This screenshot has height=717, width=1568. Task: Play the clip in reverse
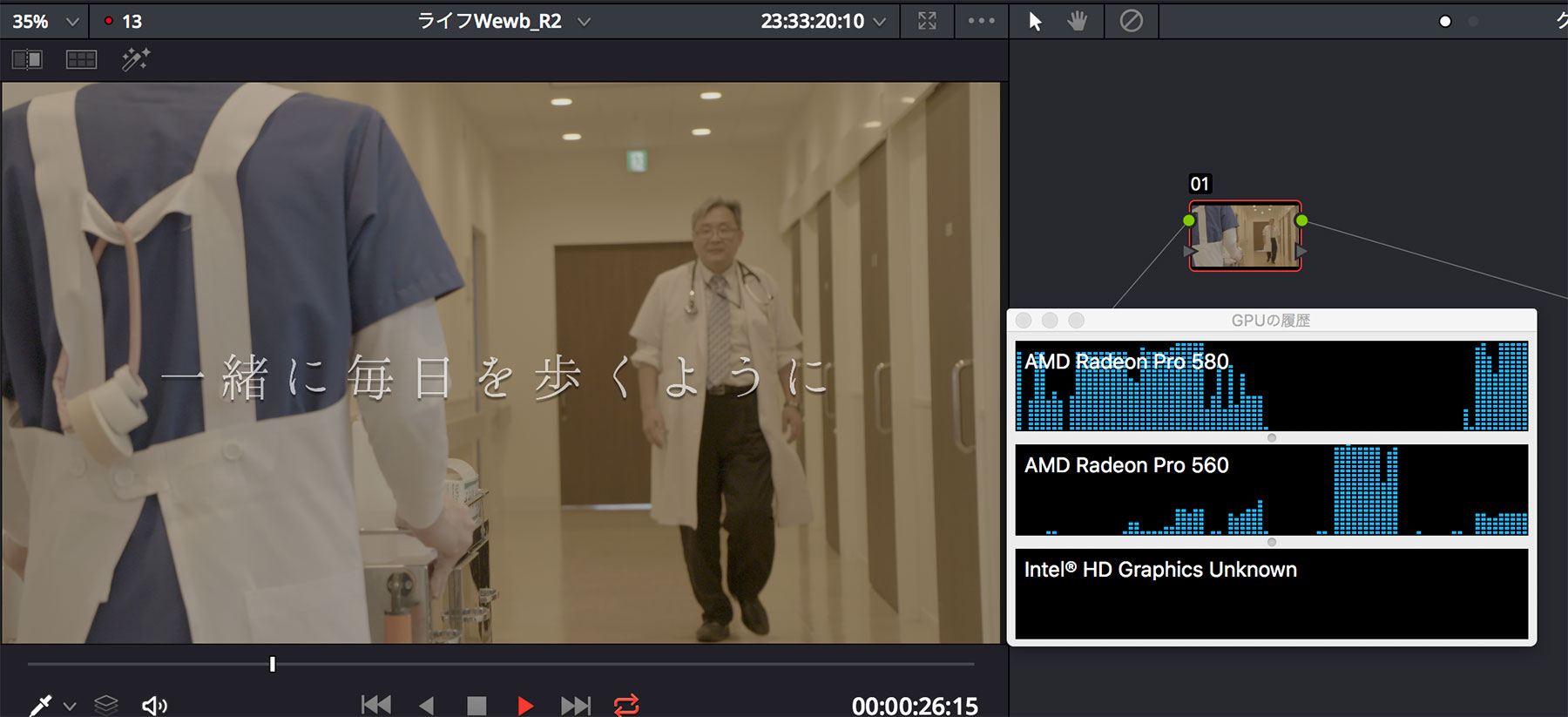click(x=426, y=705)
